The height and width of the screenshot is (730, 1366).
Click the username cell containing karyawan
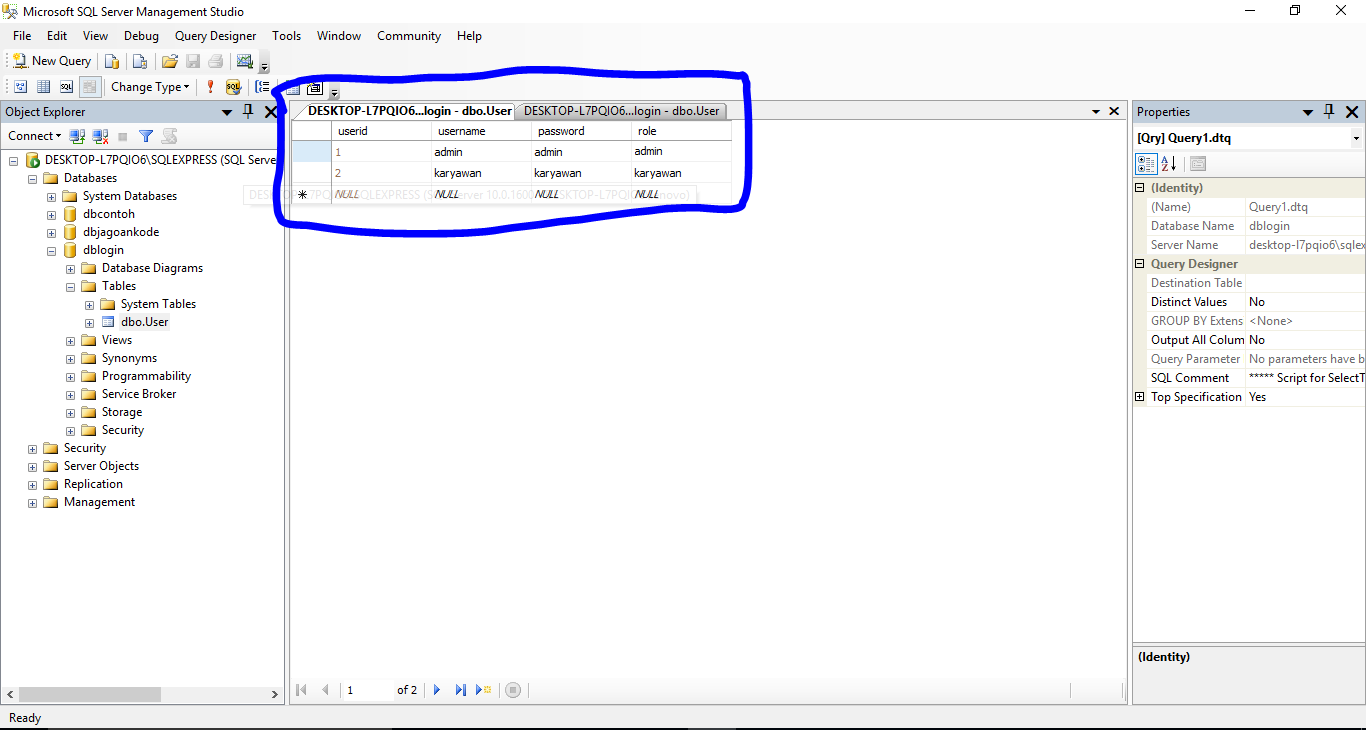[x=481, y=173]
